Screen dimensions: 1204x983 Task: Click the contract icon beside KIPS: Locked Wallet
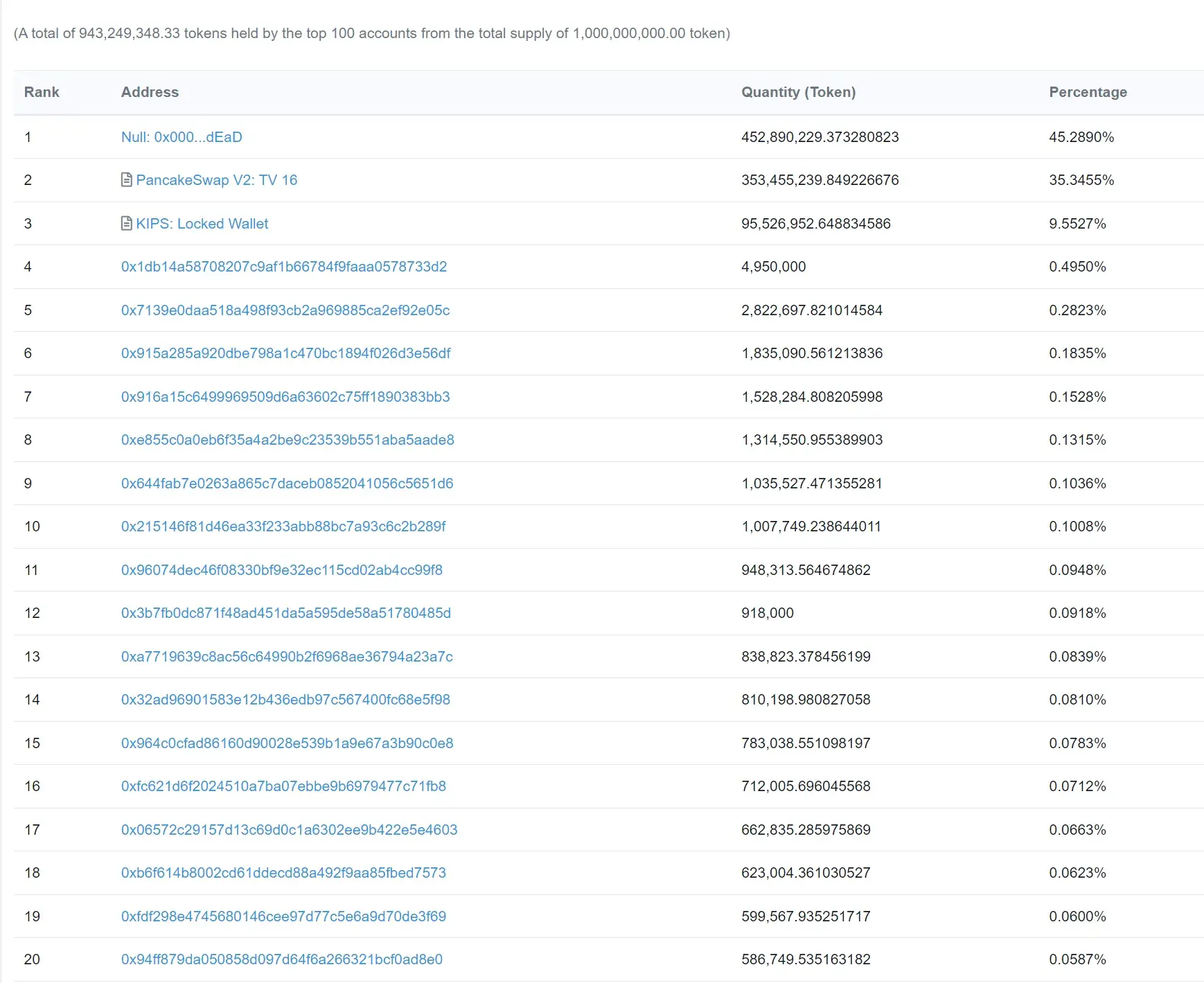tap(127, 223)
